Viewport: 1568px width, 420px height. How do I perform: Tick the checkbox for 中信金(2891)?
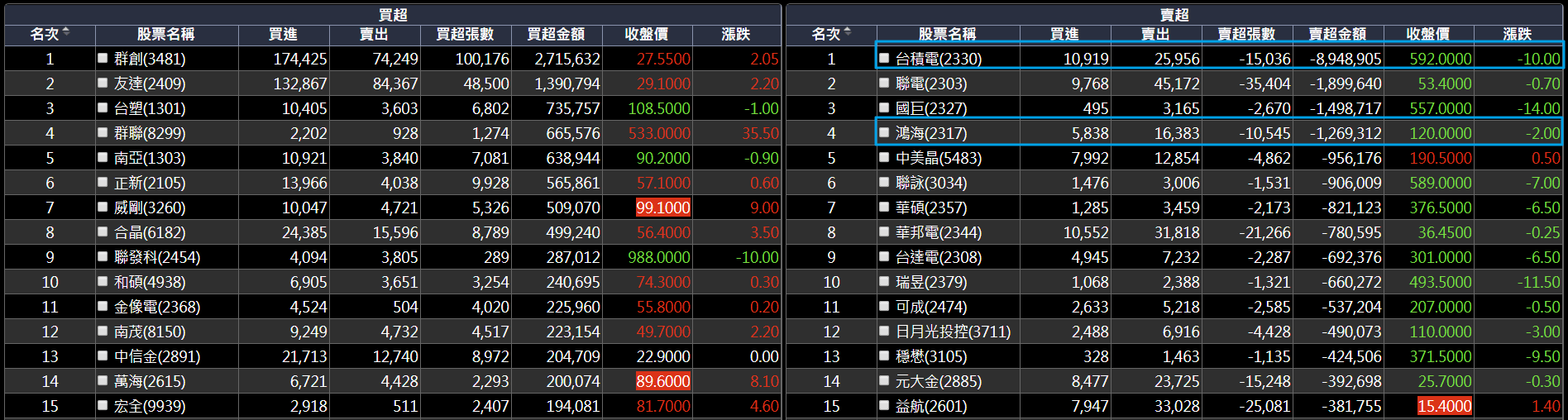[x=103, y=356]
